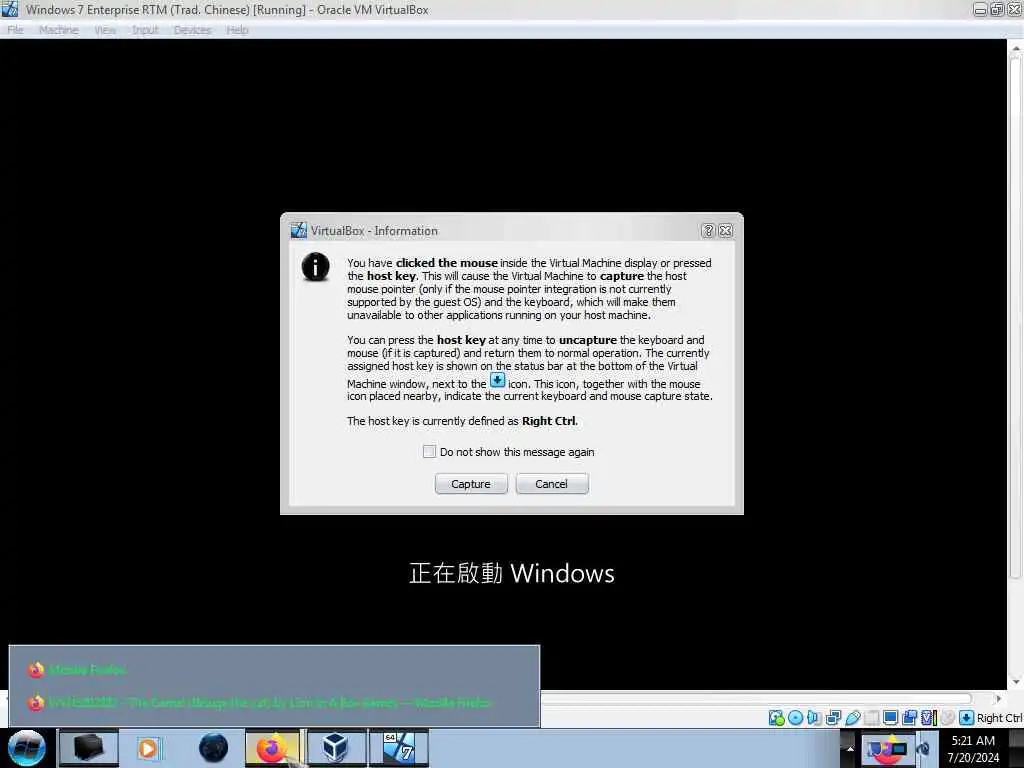Click the display monitor status icon

coord(890,718)
